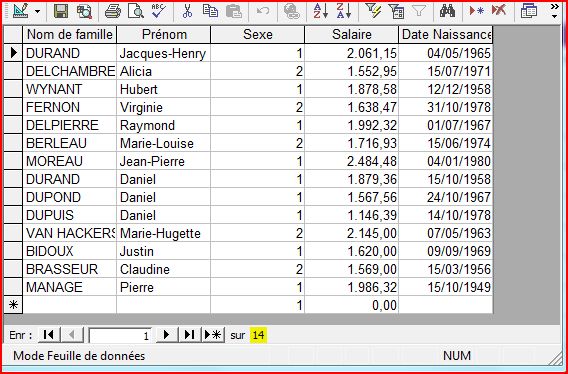Open the View mode dropdown arrow
This screenshot has width=568, height=374.
[38, 12]
